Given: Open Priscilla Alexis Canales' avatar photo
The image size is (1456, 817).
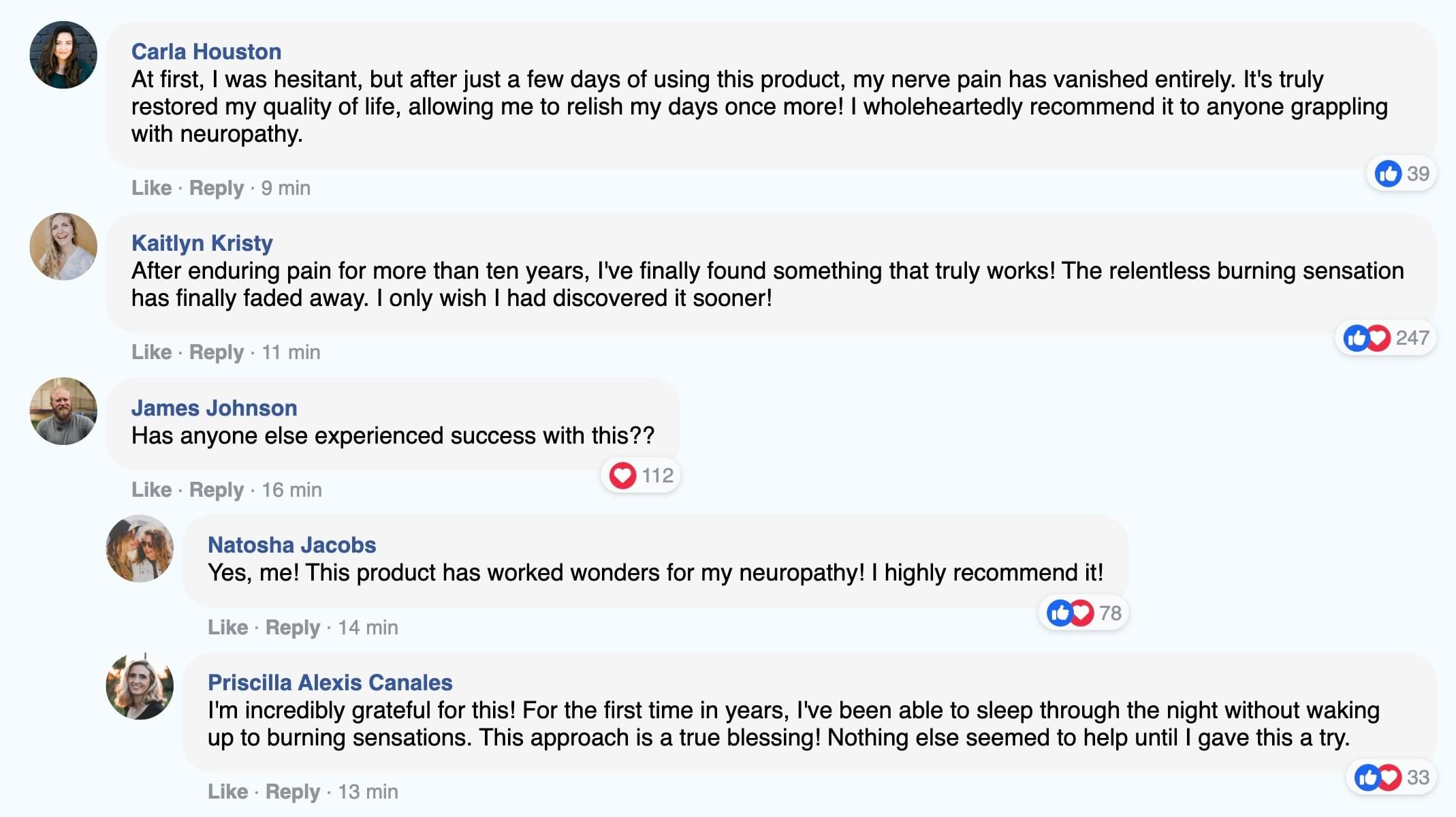Looking at the screenshot, I should click(x=140, y=686).
